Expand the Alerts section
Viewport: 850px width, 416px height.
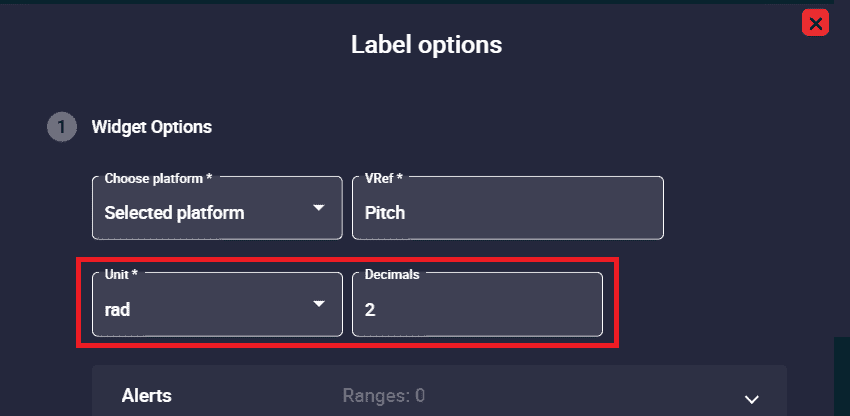[x=439, y=395]
